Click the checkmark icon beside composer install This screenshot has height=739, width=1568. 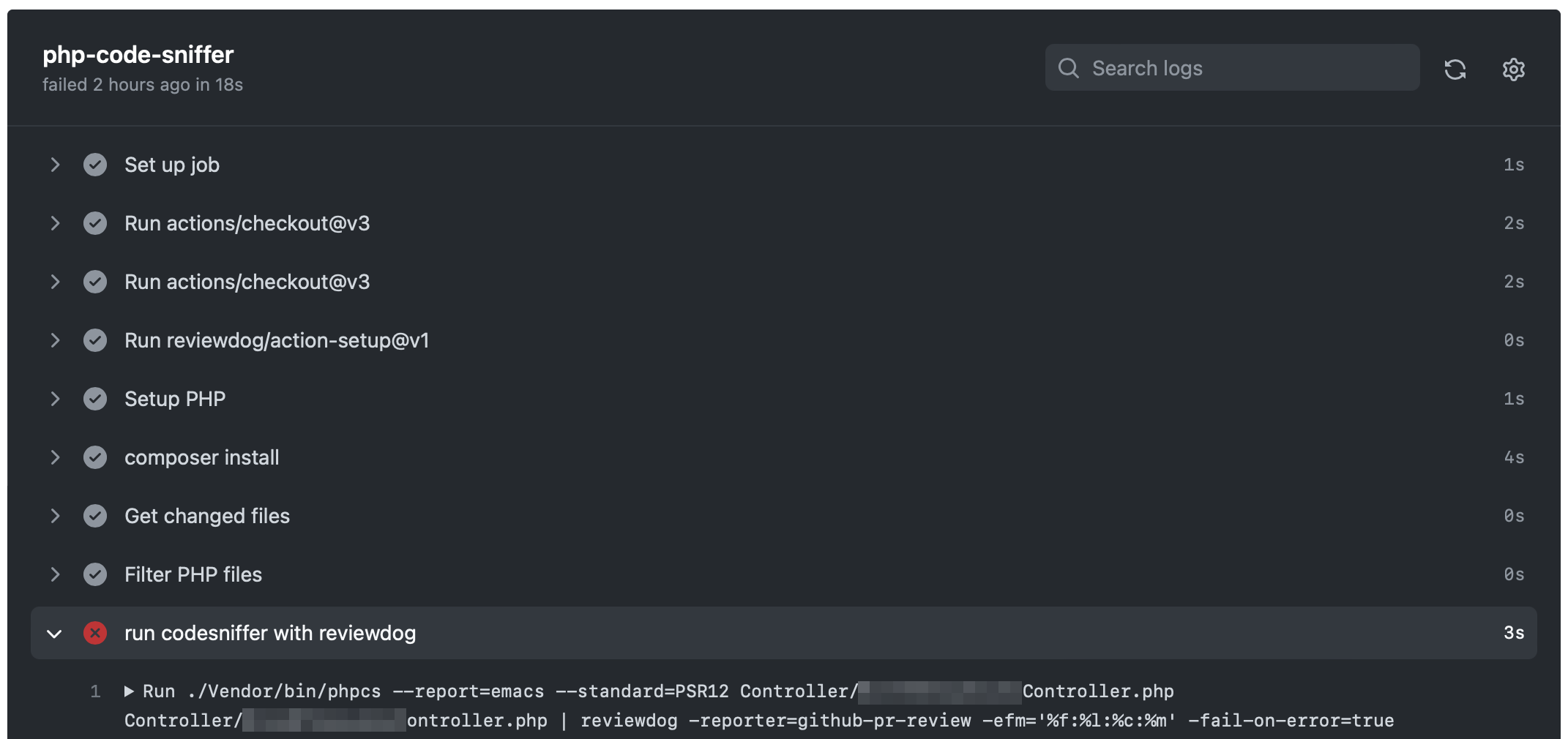pyautogui.click(x=95, y=457)
